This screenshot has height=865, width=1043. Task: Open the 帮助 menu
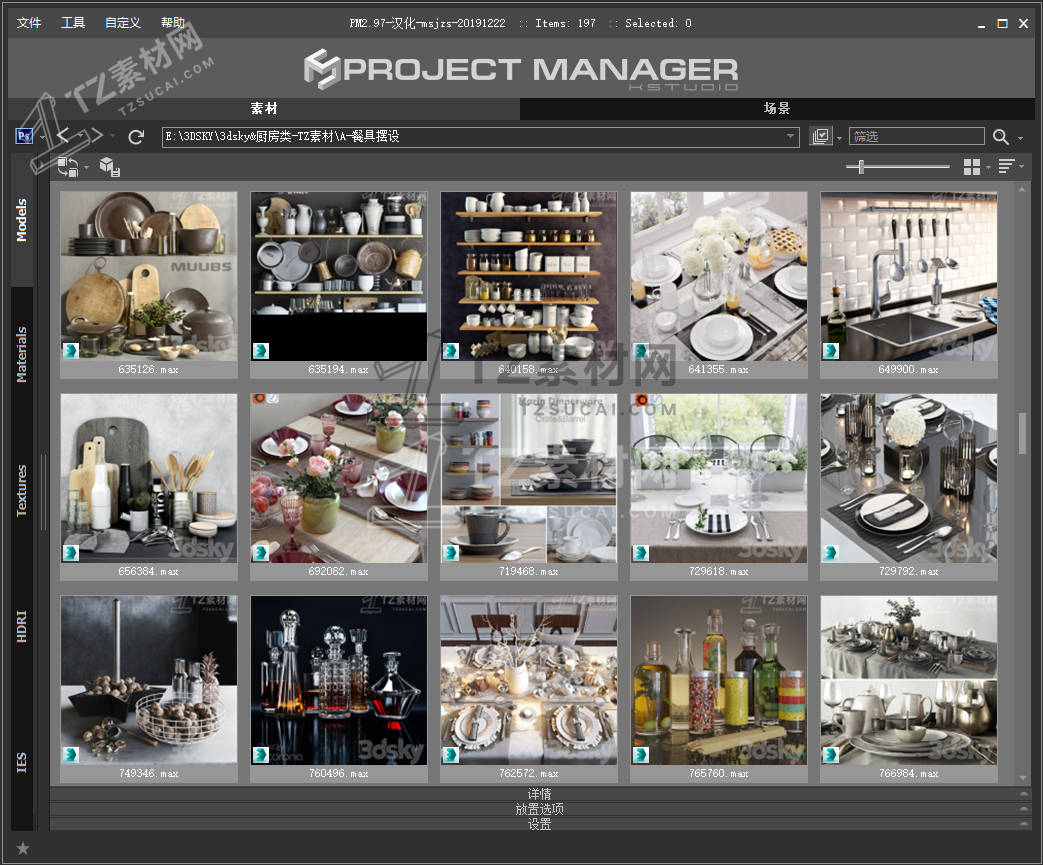(173, 23)
